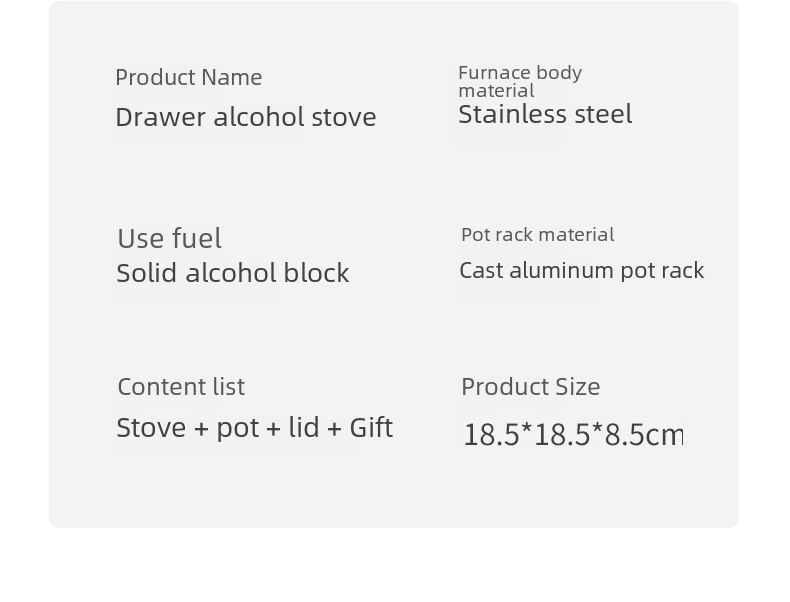Click the word 'lid' in content list
Screen dimensions: 790x602
pyautogui.click(x=304, y=427)
